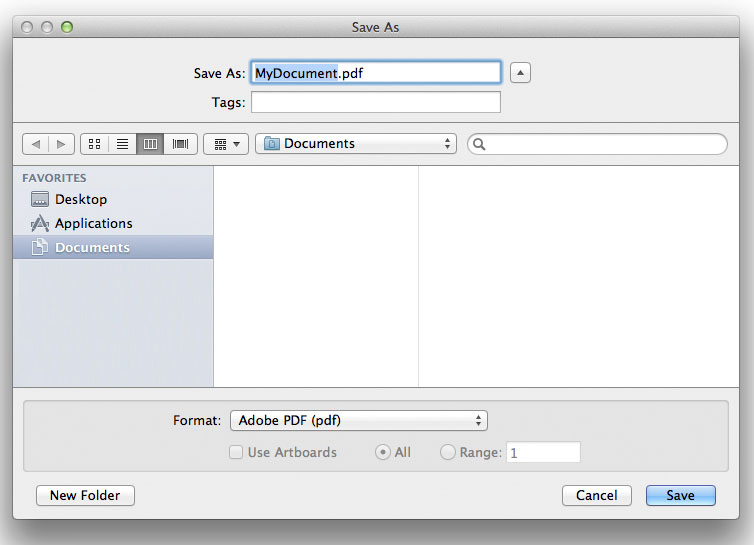The image size is (754, 545).
Task: Click the Save As filename field
Action: coord(376,73)
